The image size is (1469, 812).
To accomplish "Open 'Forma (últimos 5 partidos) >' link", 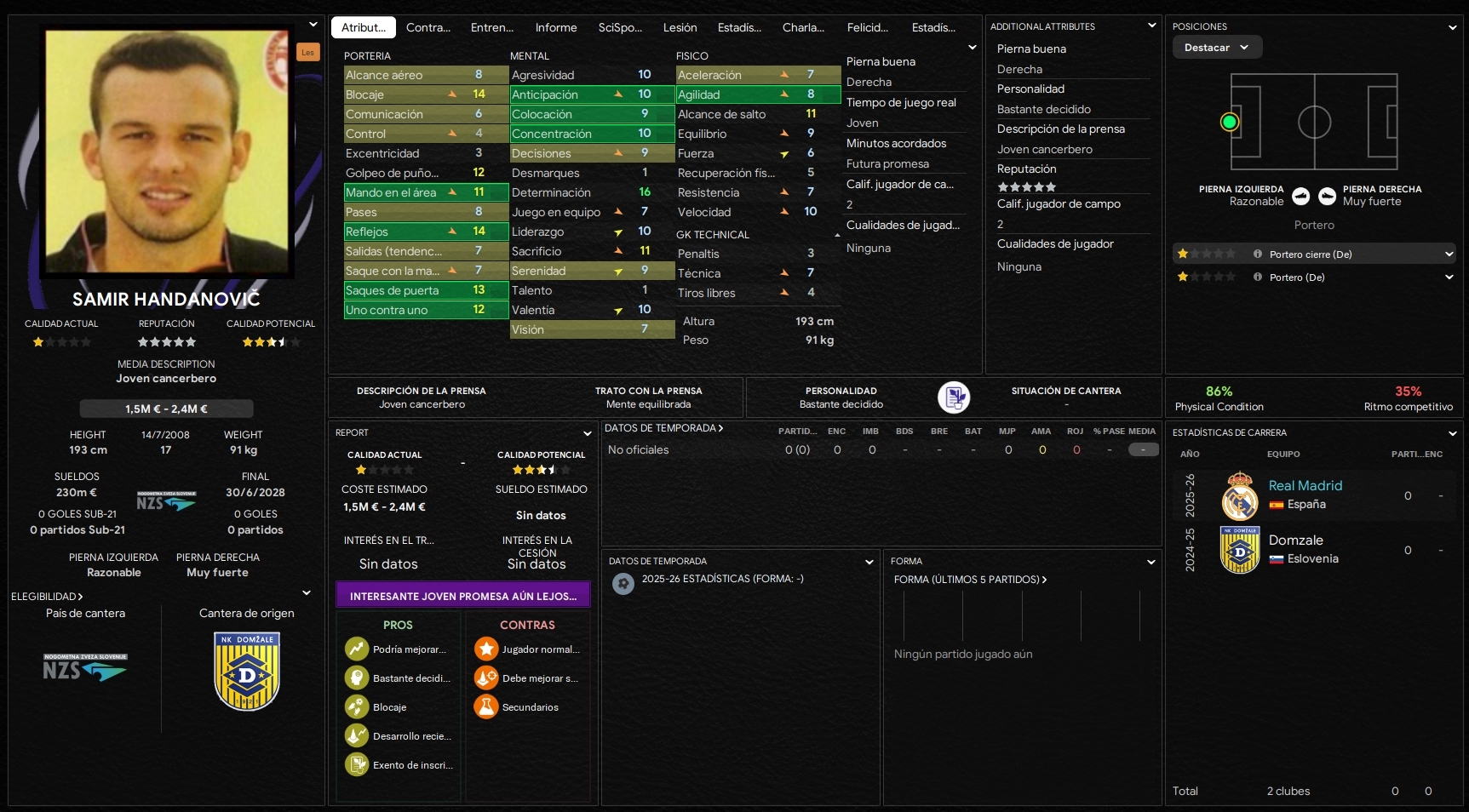I will [x=971, y=580].
